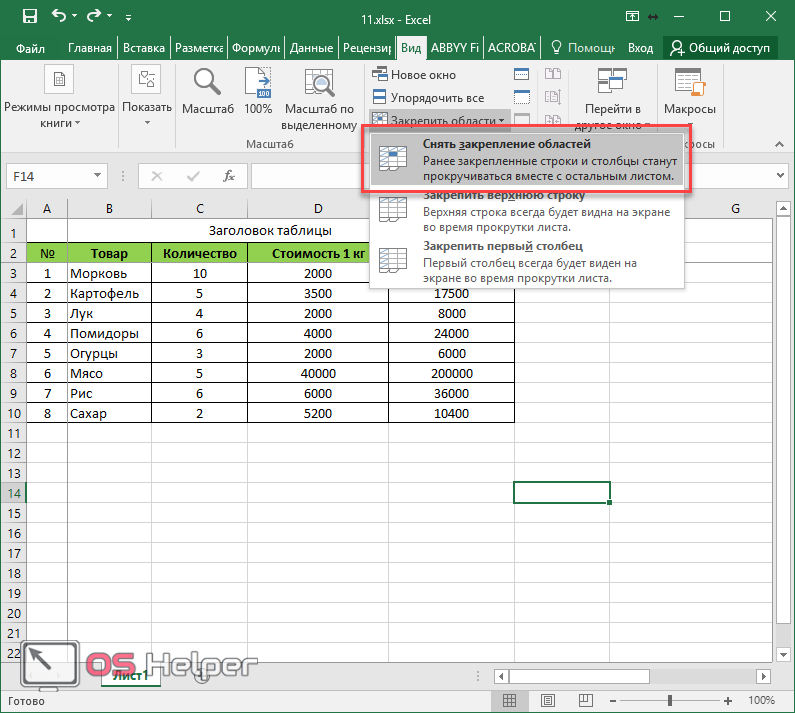Expand the Показать group dropdown
795x713 pixels.
pos(147,96)
